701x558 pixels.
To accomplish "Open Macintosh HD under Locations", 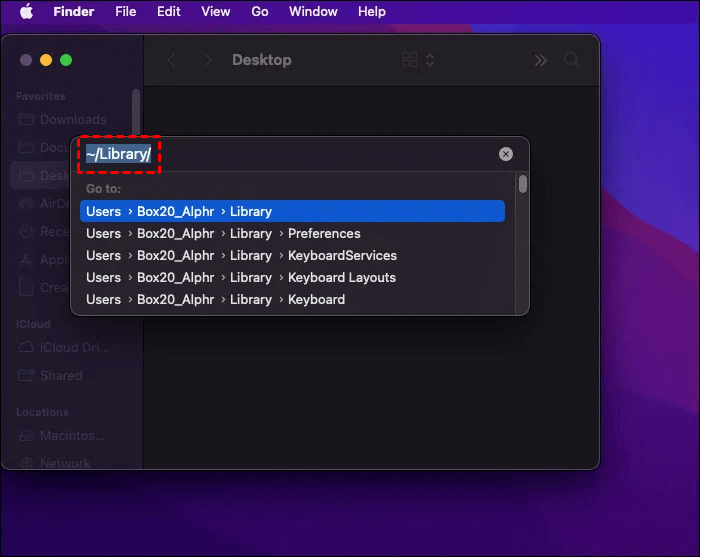I will click(61, 435).
